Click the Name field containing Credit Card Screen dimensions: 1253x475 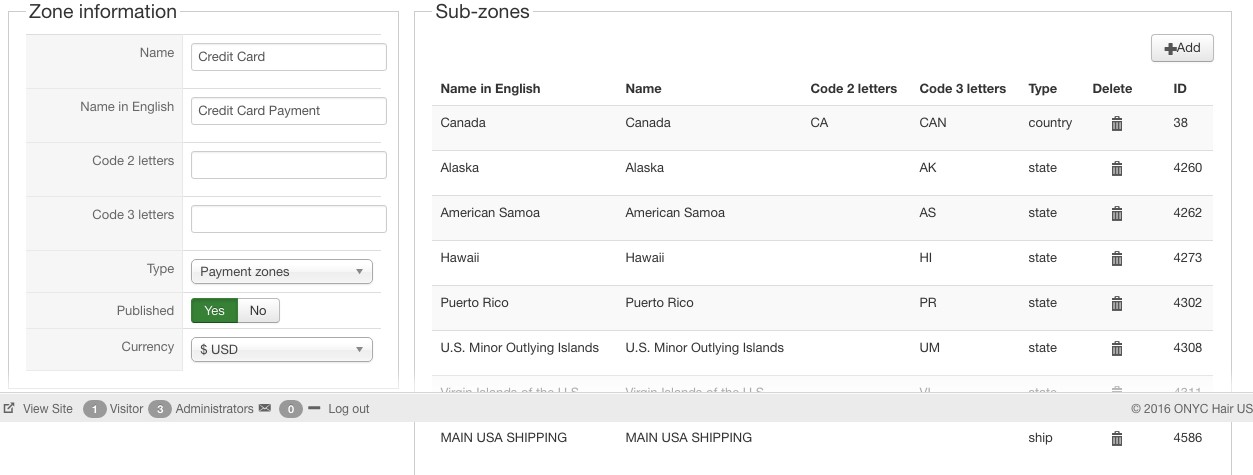(x=288, y=57)
